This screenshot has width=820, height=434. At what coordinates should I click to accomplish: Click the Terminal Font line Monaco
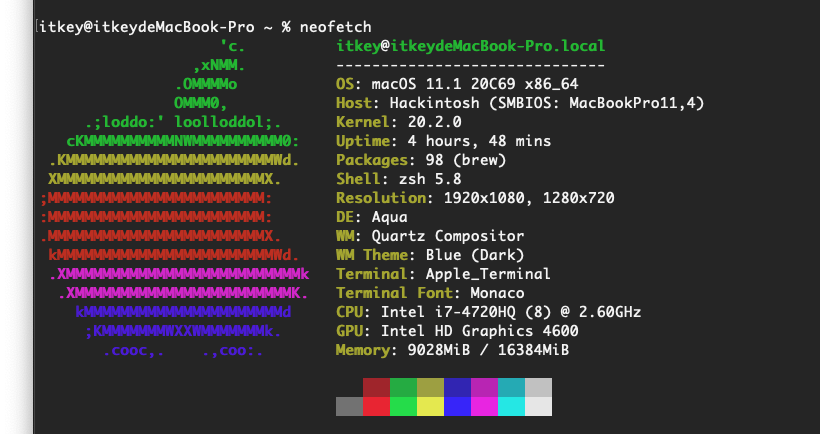pos(430,293)
